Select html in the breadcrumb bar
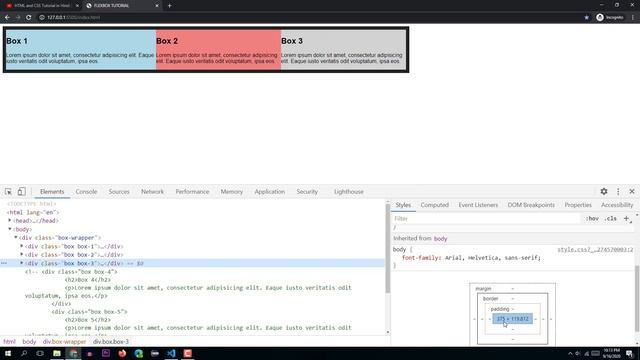 9,342
